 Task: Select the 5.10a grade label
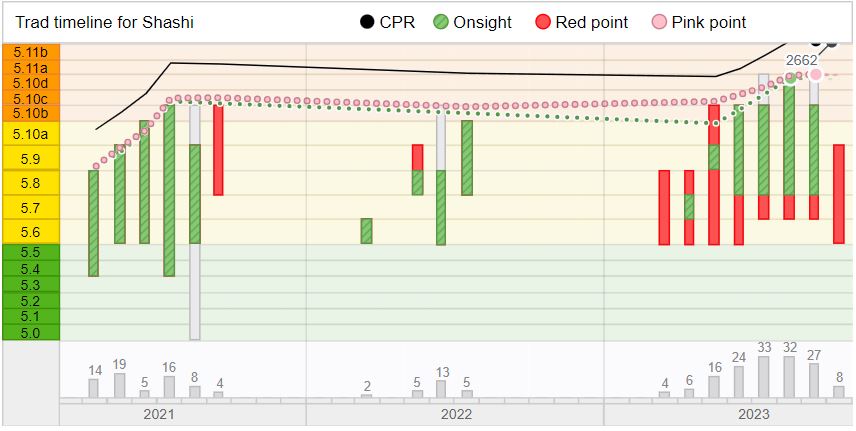[x=31, y=134]
